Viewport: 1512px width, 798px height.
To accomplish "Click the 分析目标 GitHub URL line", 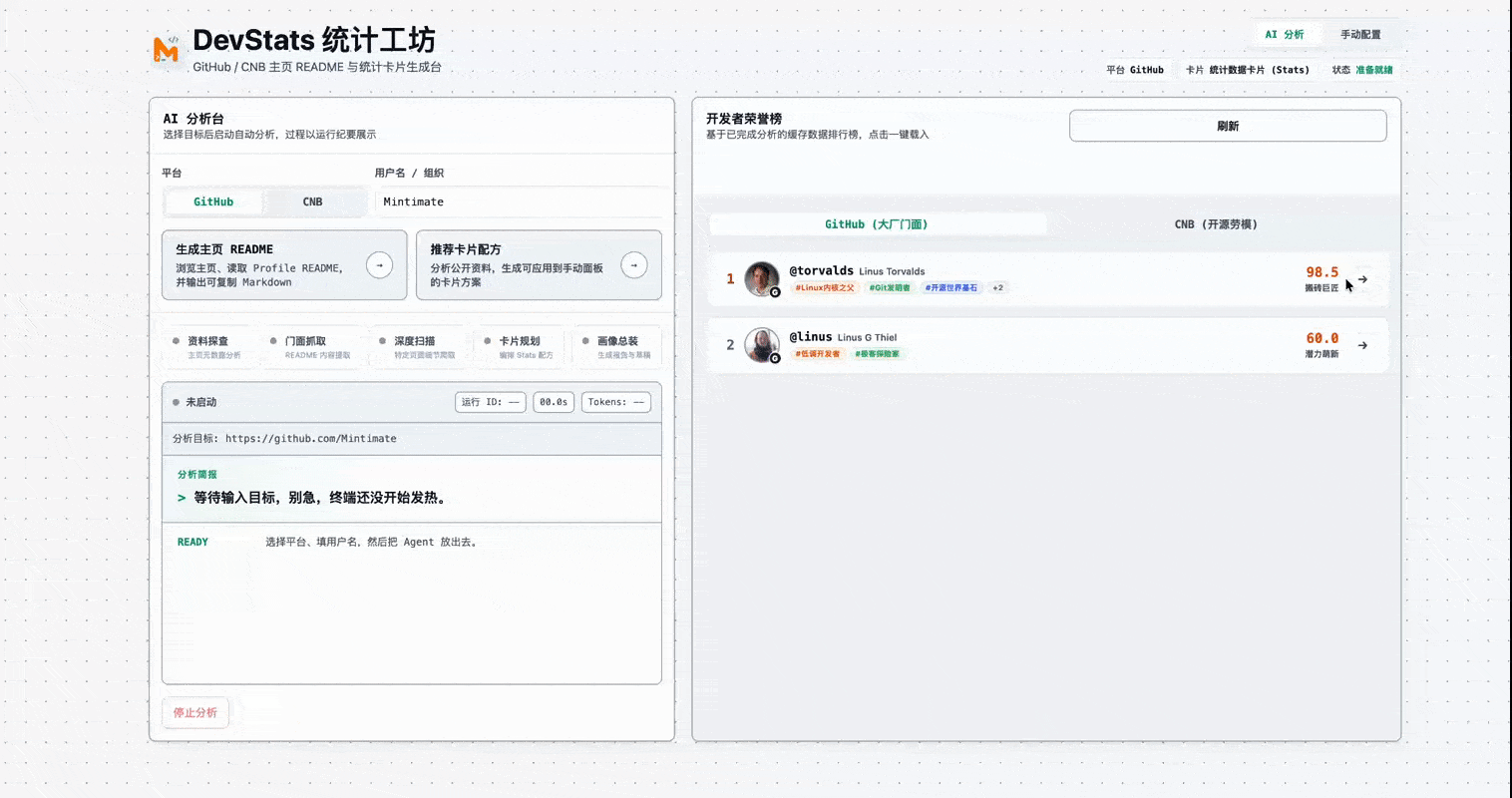I will point(284,438).
